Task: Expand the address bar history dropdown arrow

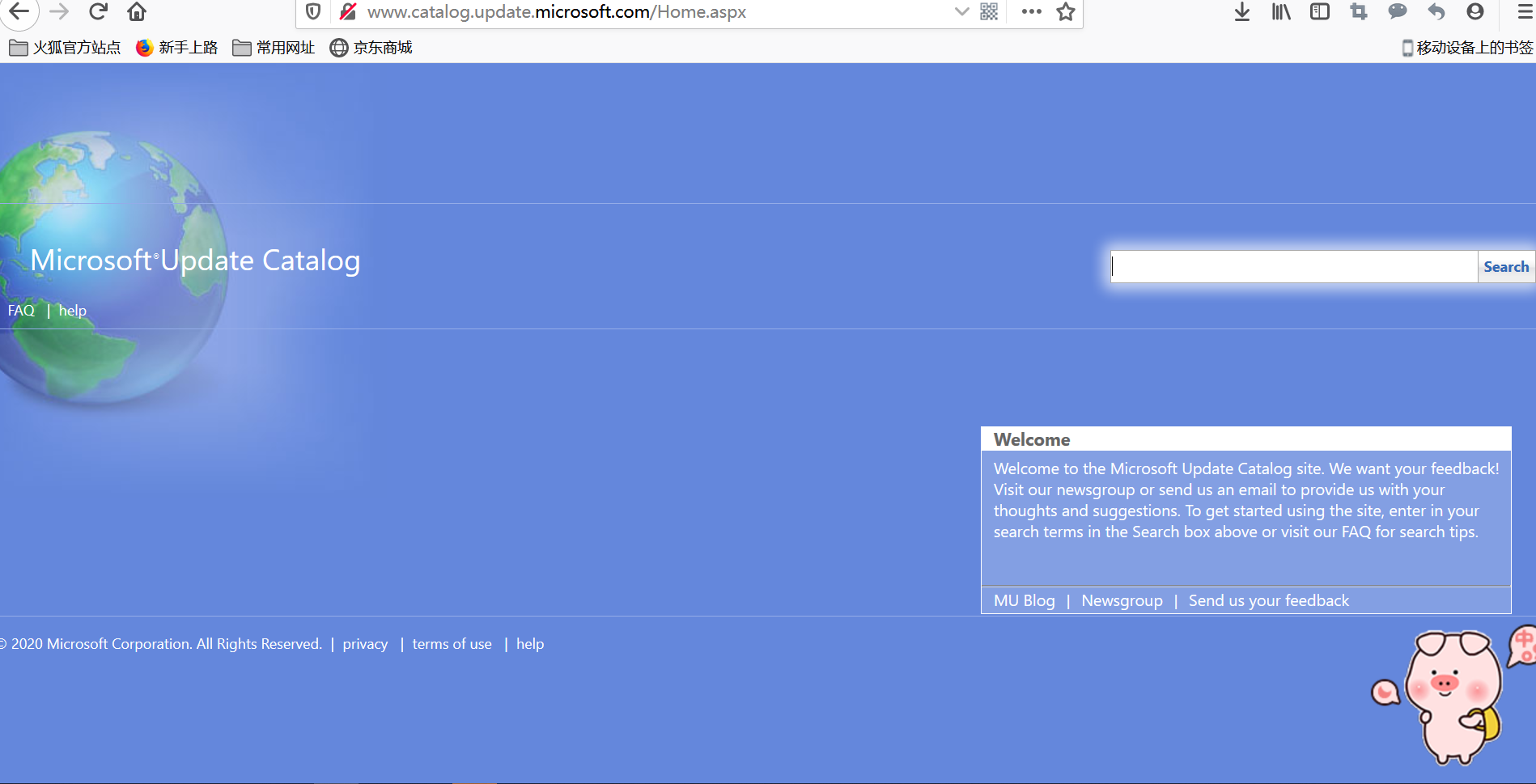Action: click(961, 11)
